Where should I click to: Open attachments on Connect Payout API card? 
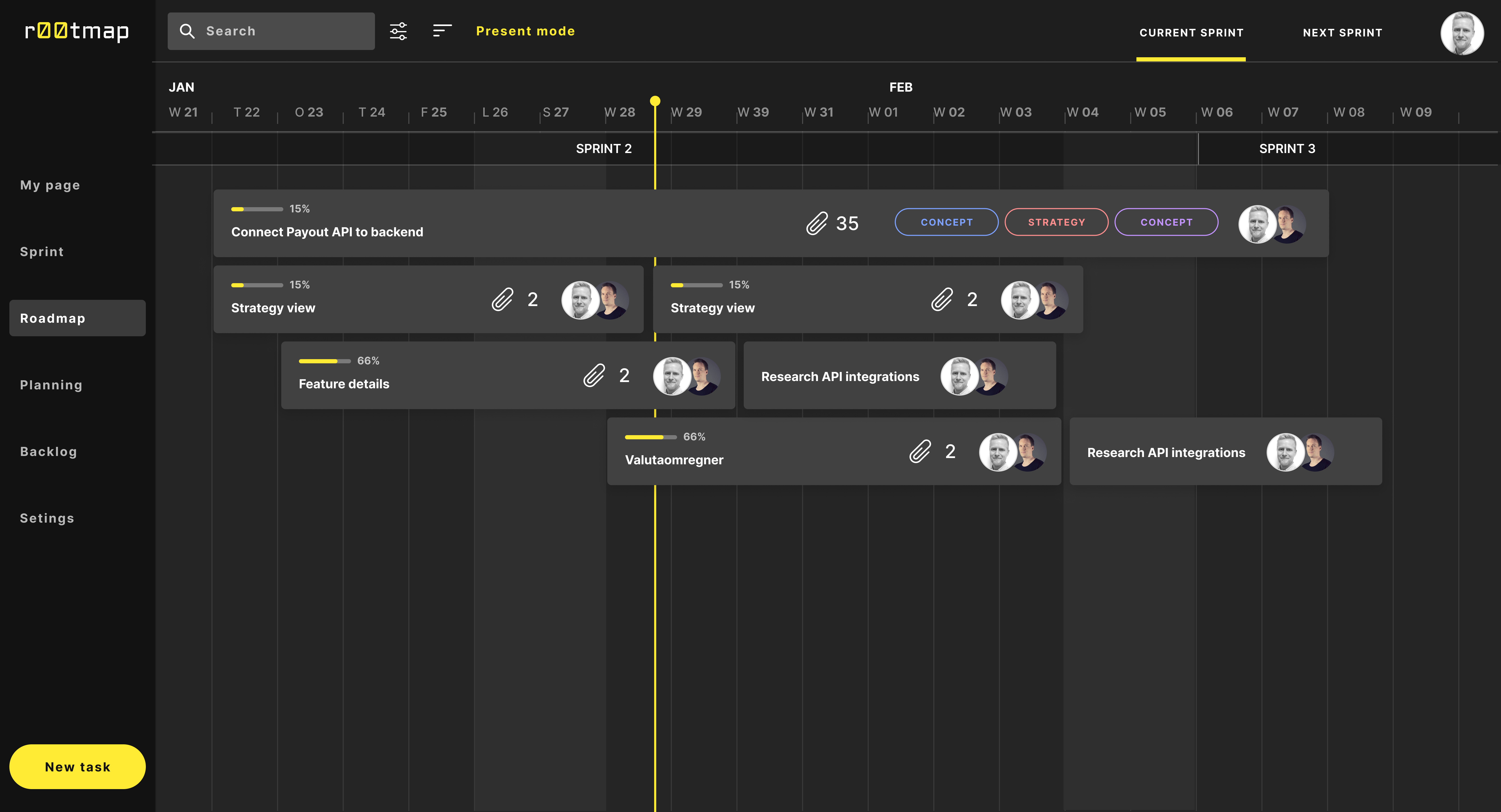817,223
